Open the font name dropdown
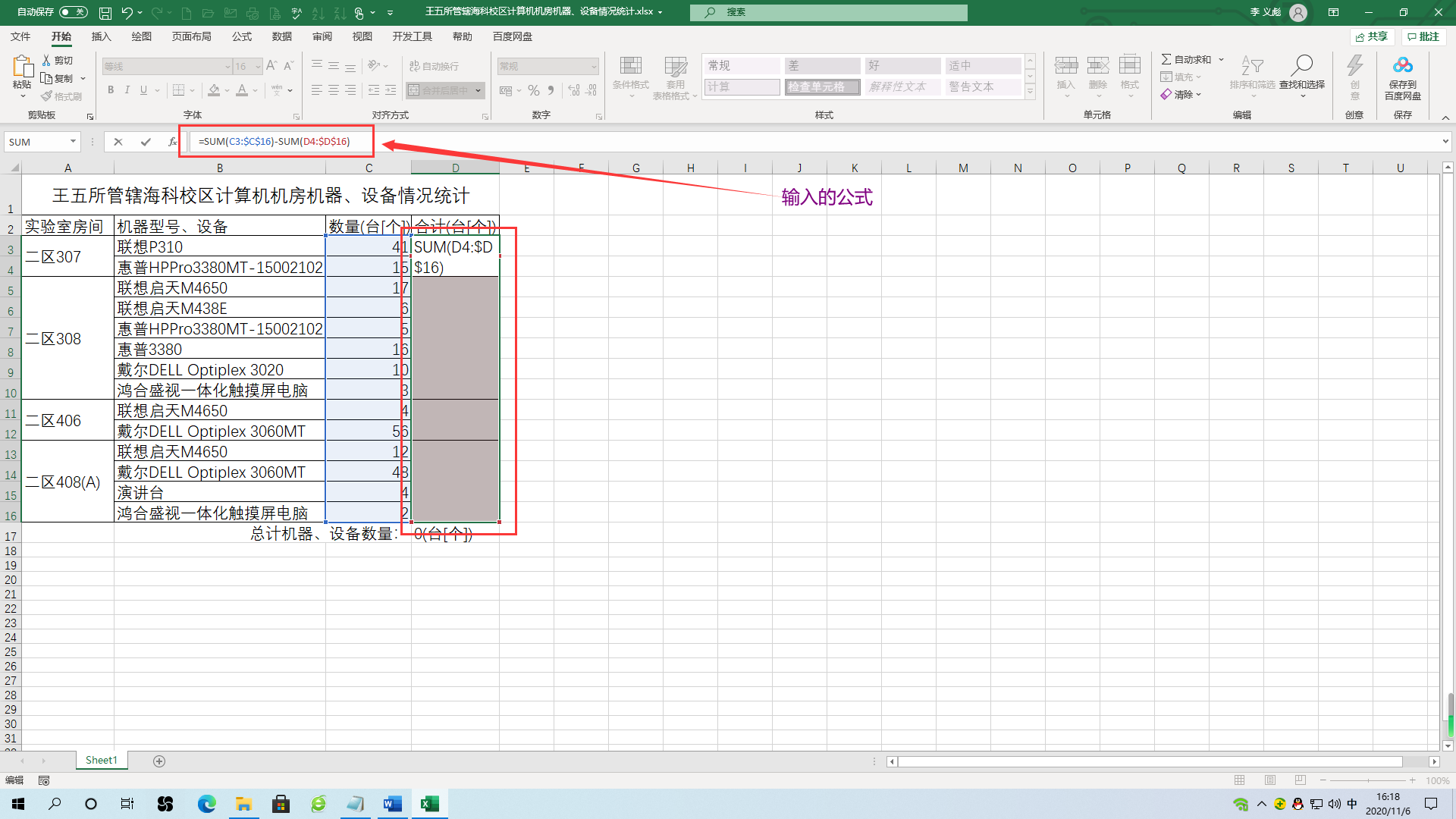This screenshot has width=1456, height=819. (x=227, y=67)
